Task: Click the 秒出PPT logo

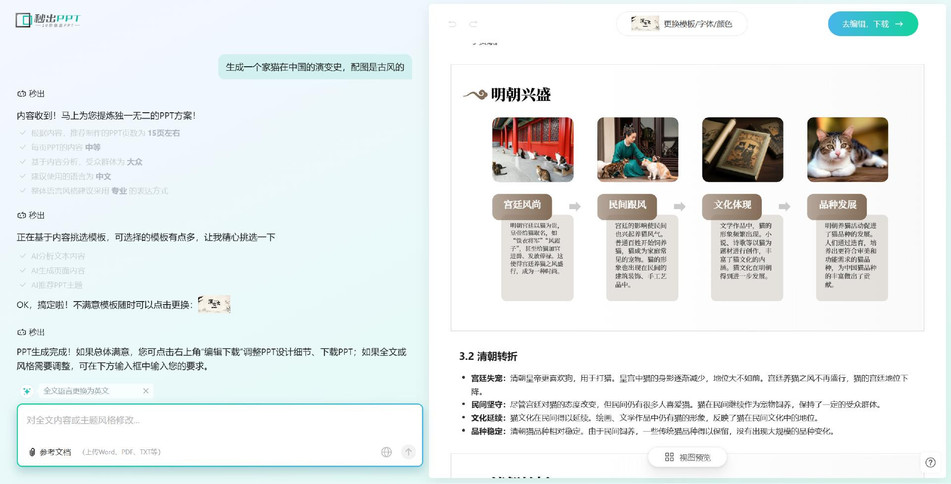Action: click(47, 20)
